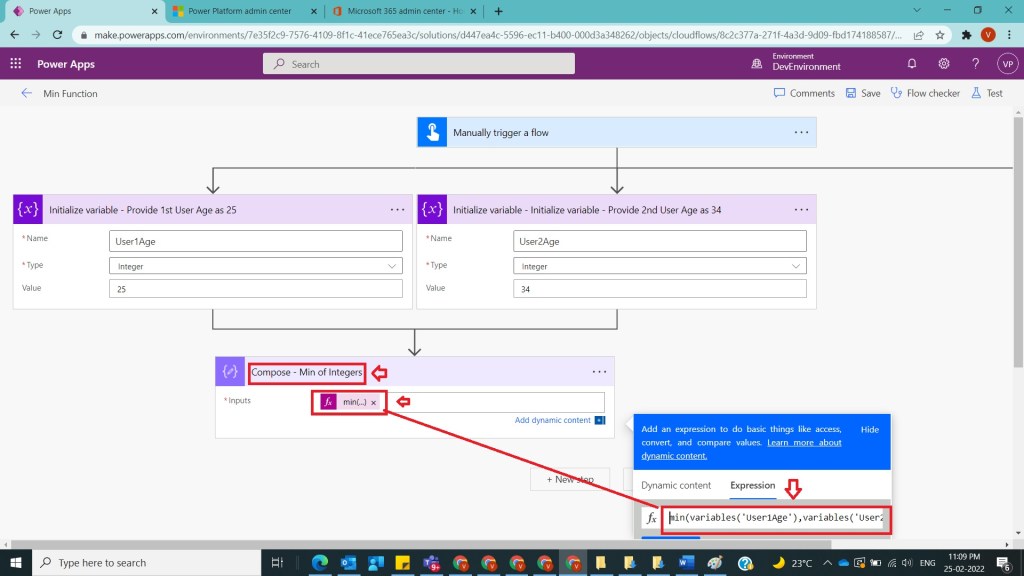Screen dimensions: 1024x576
Task: Open the Power Apps app launcher waffle
Action: 16,63
